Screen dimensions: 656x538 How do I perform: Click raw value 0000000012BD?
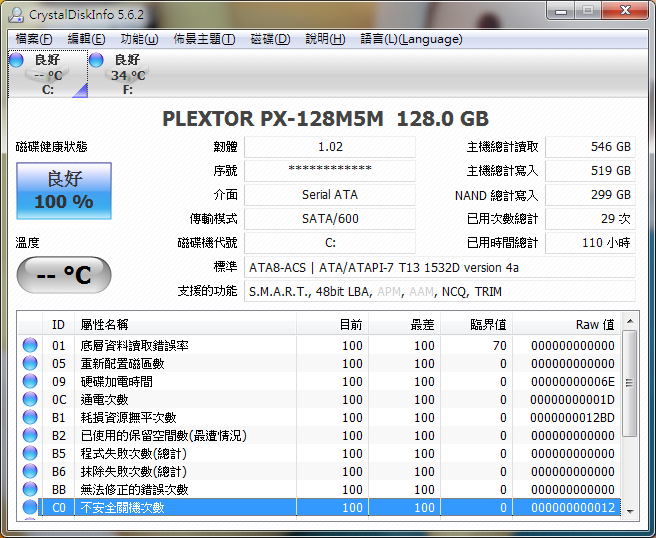(x=572, y=417)
